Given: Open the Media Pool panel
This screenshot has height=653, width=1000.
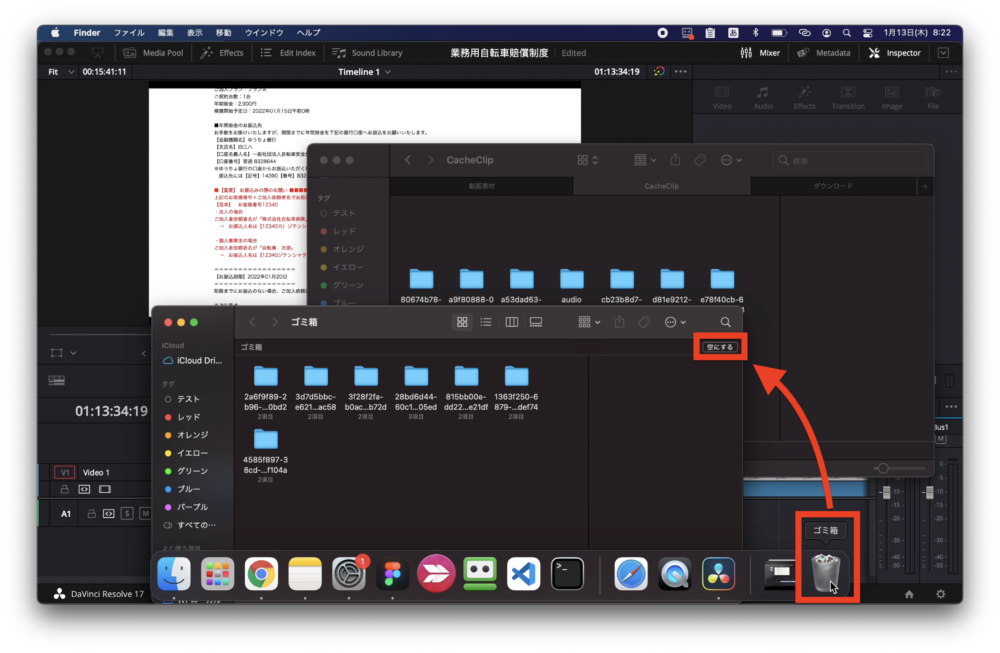Looking at the screenshot, I should (153, 53).
